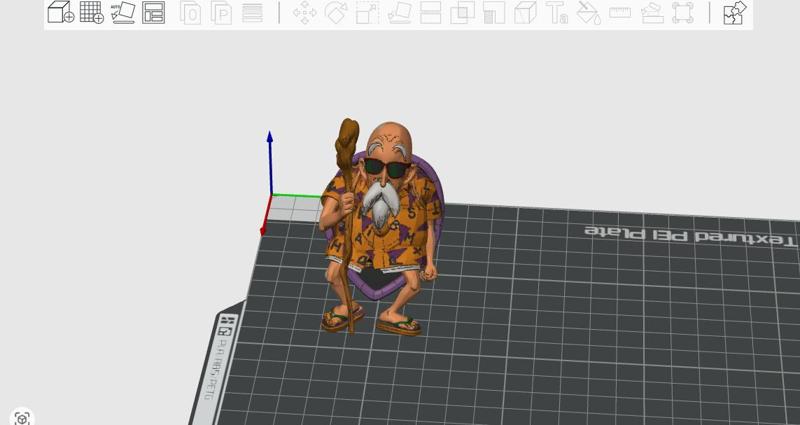The width and height of the screenshot is (800, 425).
Task: Select the Lay on face tool
Action: click(x=399, y=13)
